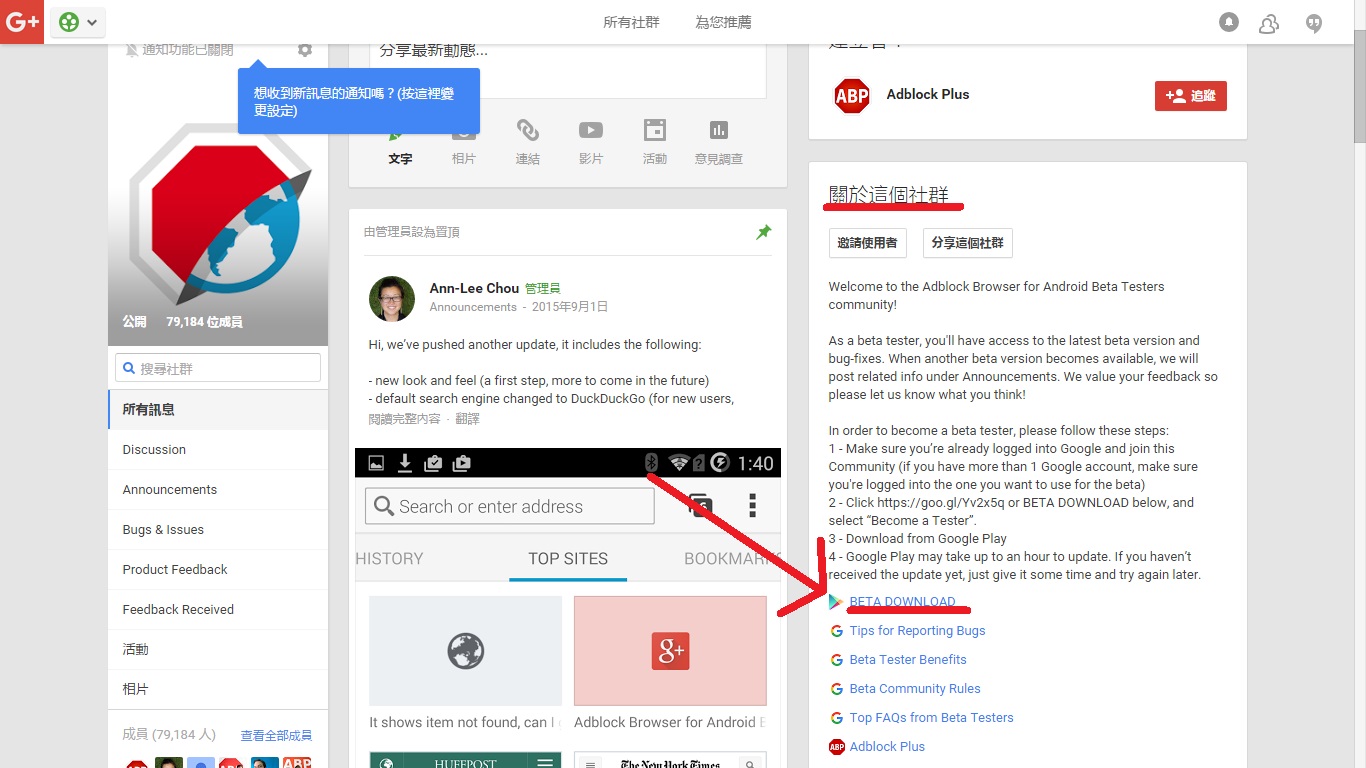
Task: Click the Google icon beside Tips for Reporting Bugs
Action: pos(836,631)
